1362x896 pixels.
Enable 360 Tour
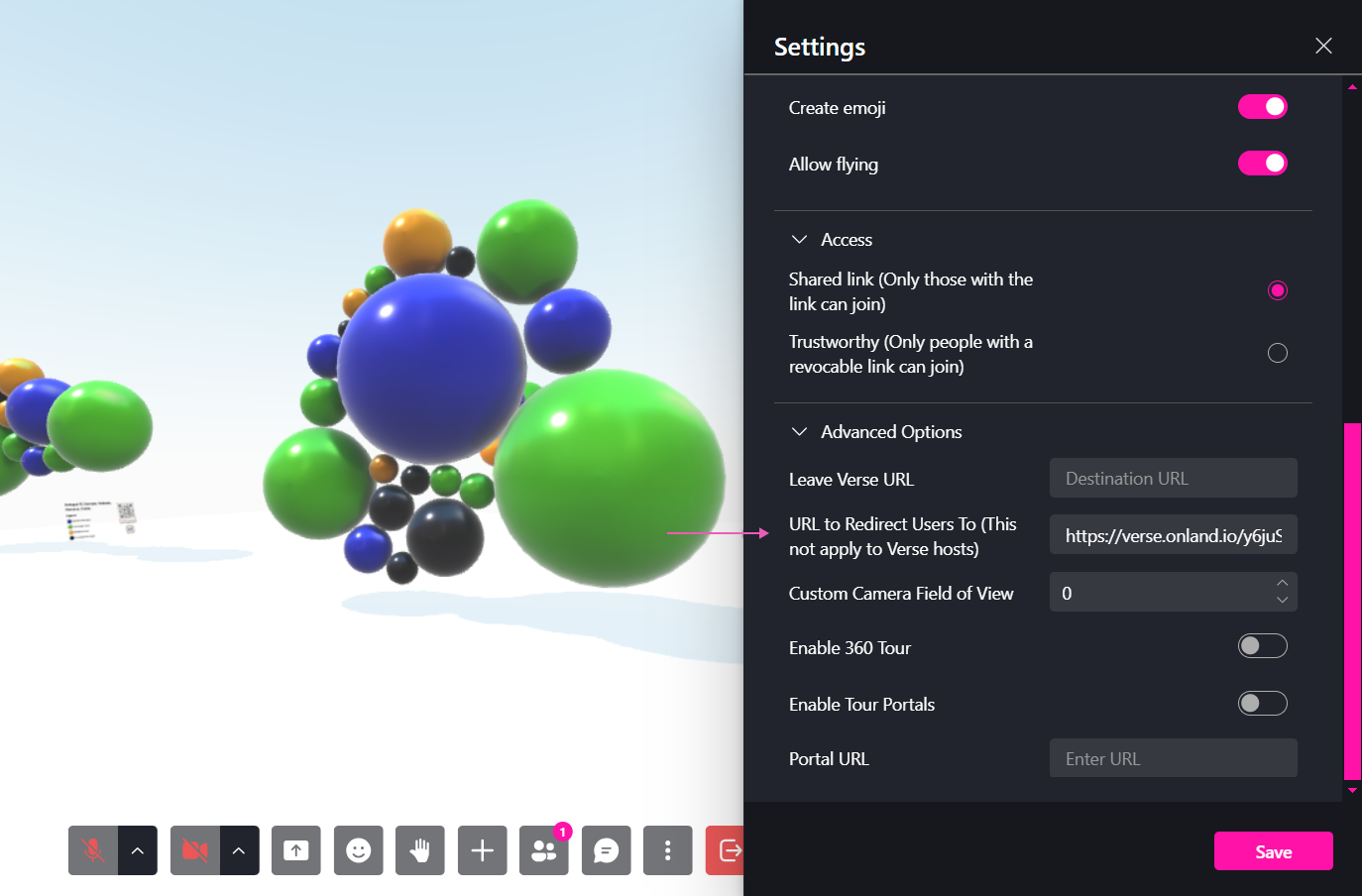tap(1262, 645)
